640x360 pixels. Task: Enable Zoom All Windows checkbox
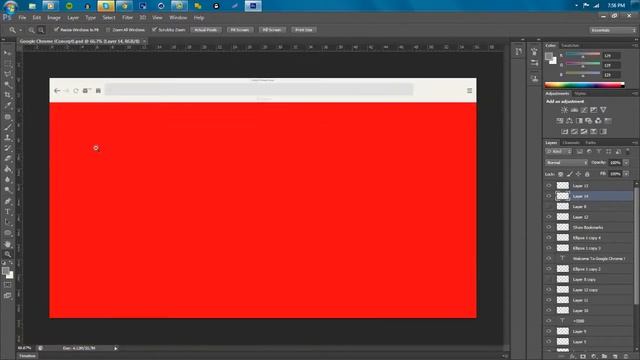108,30
